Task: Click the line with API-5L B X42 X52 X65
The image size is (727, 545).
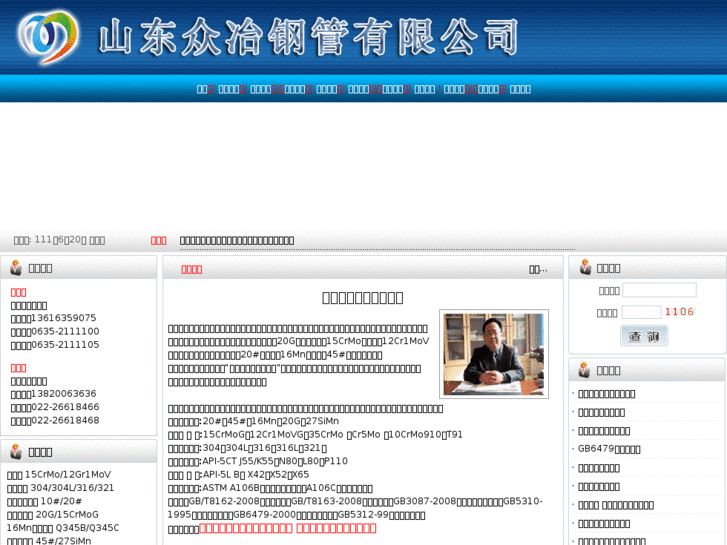Action: [238, 475]
